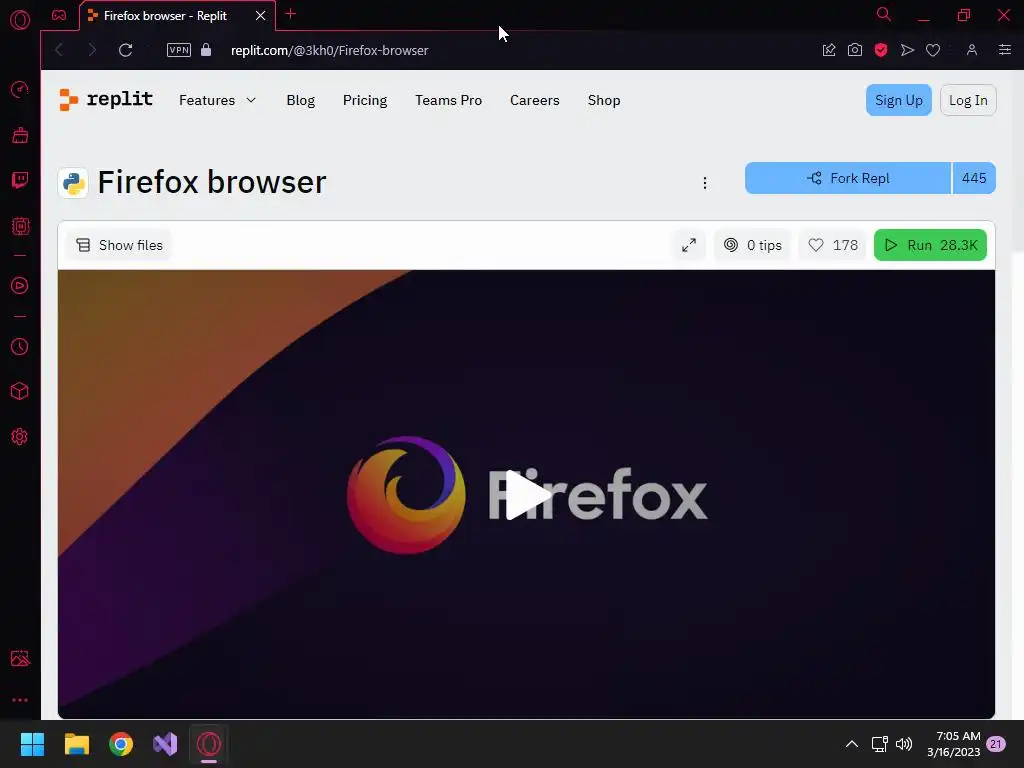The width and height of the screenshot is (1024, 768).
Task: Open the Teams Pro menu link
Action: (449, 101)
